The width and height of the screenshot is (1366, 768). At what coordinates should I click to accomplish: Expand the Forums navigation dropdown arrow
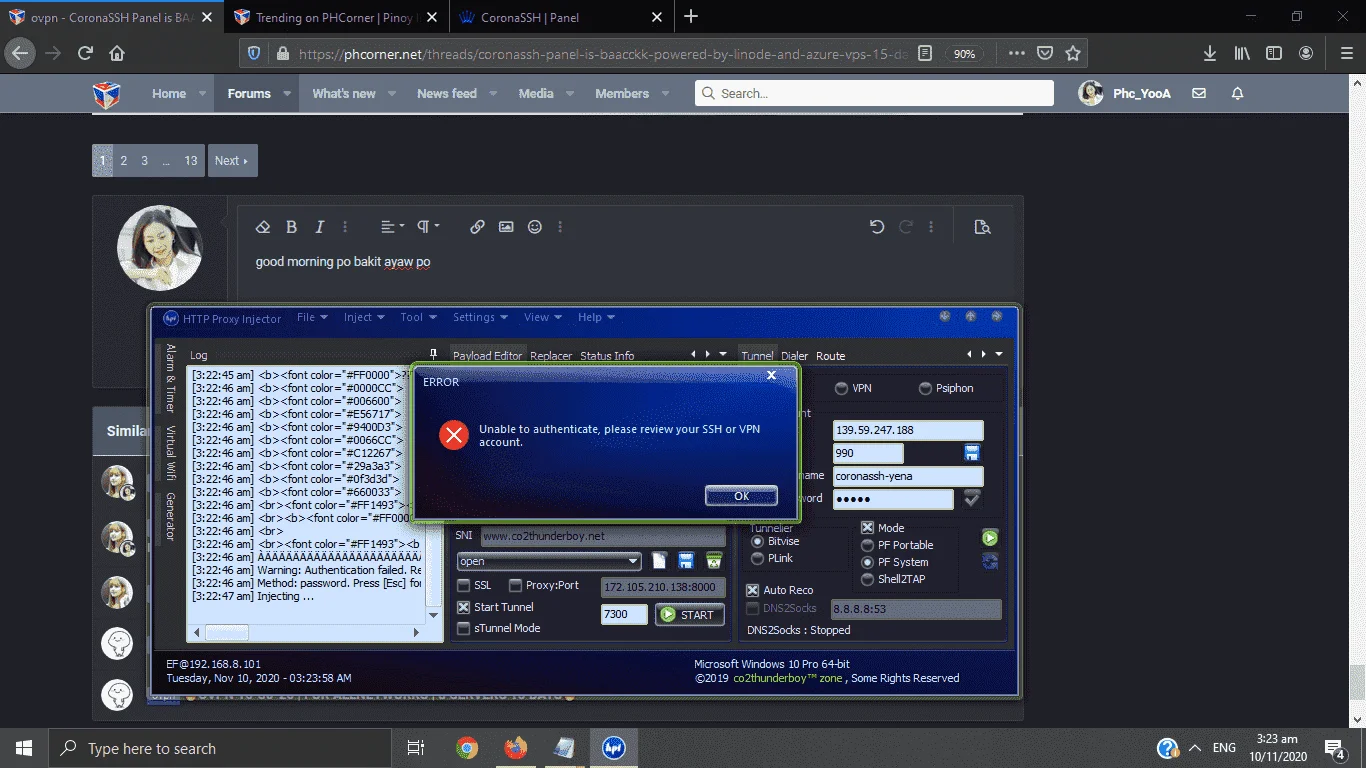286,93
